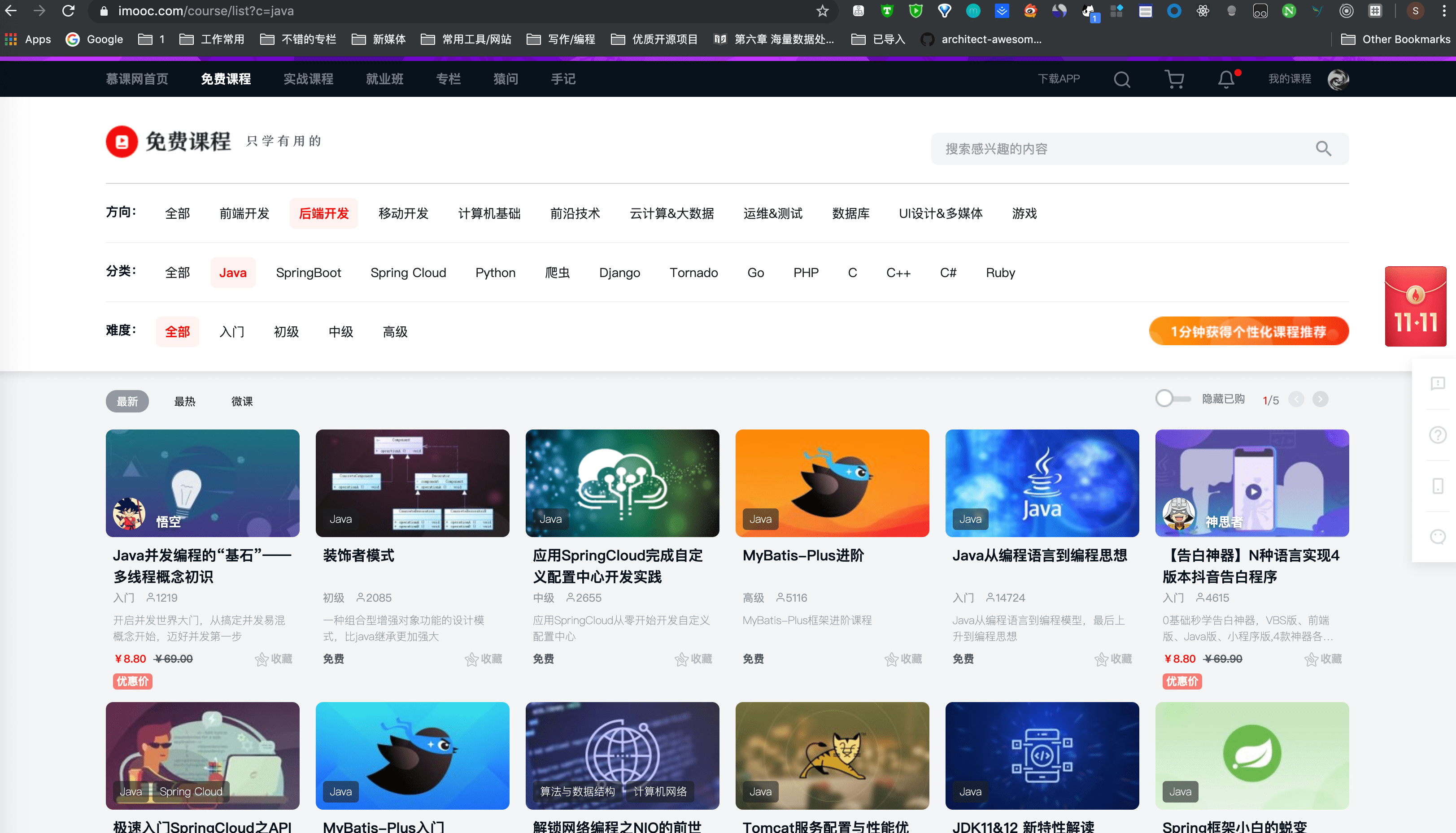1456x833 pixels.
Task: Click the user avatar in top navigation
Action: click(1338, 79)
